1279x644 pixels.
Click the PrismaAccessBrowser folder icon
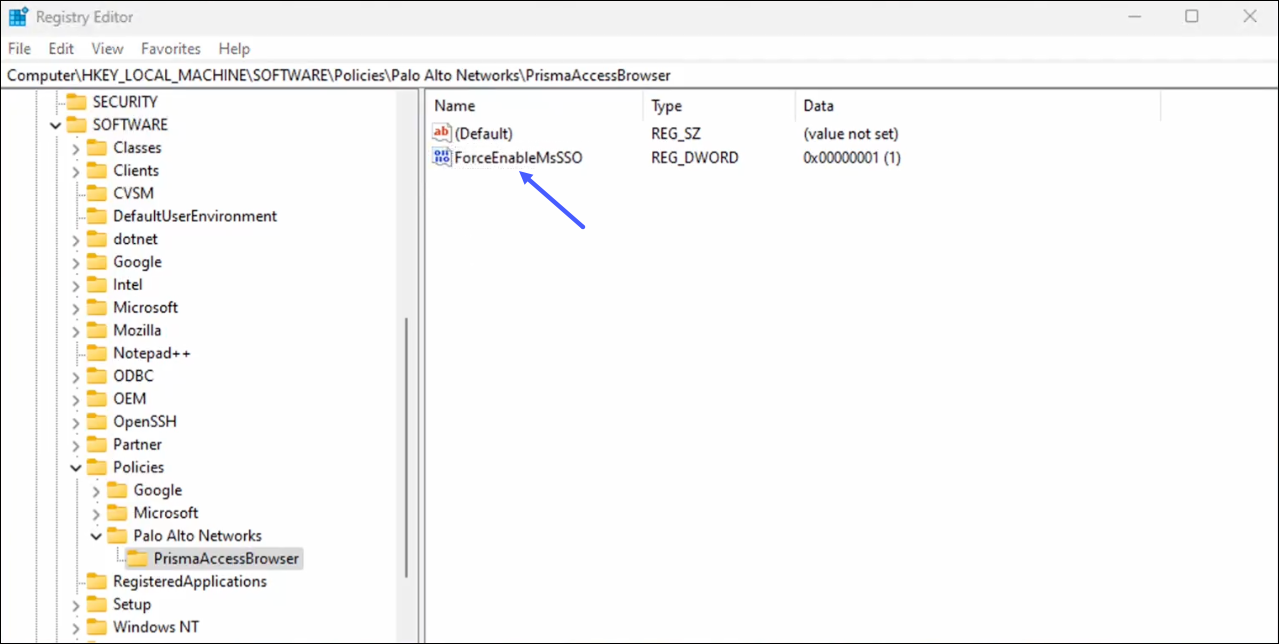pyautogui.click(x=138, y=559)
